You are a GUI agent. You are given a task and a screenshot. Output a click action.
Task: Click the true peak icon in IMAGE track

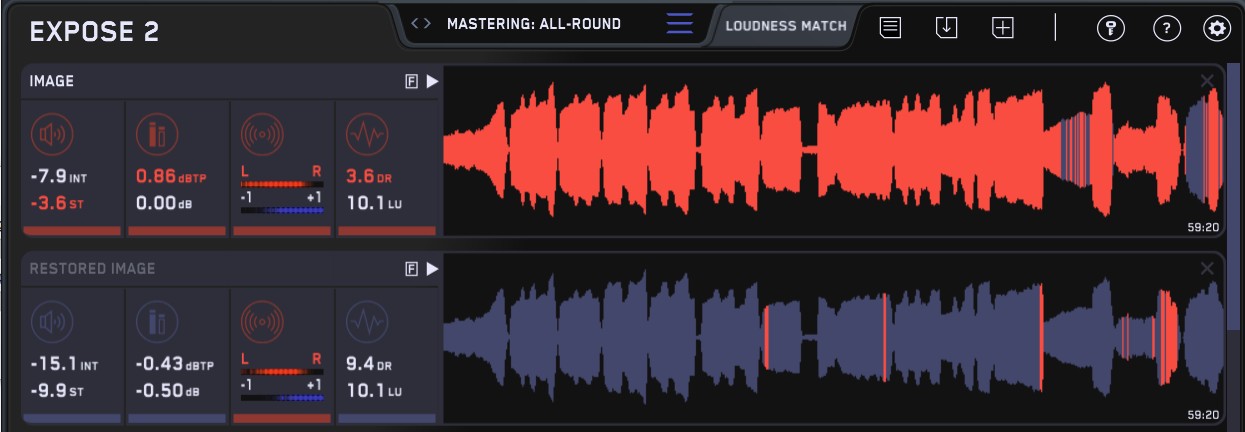157,133
